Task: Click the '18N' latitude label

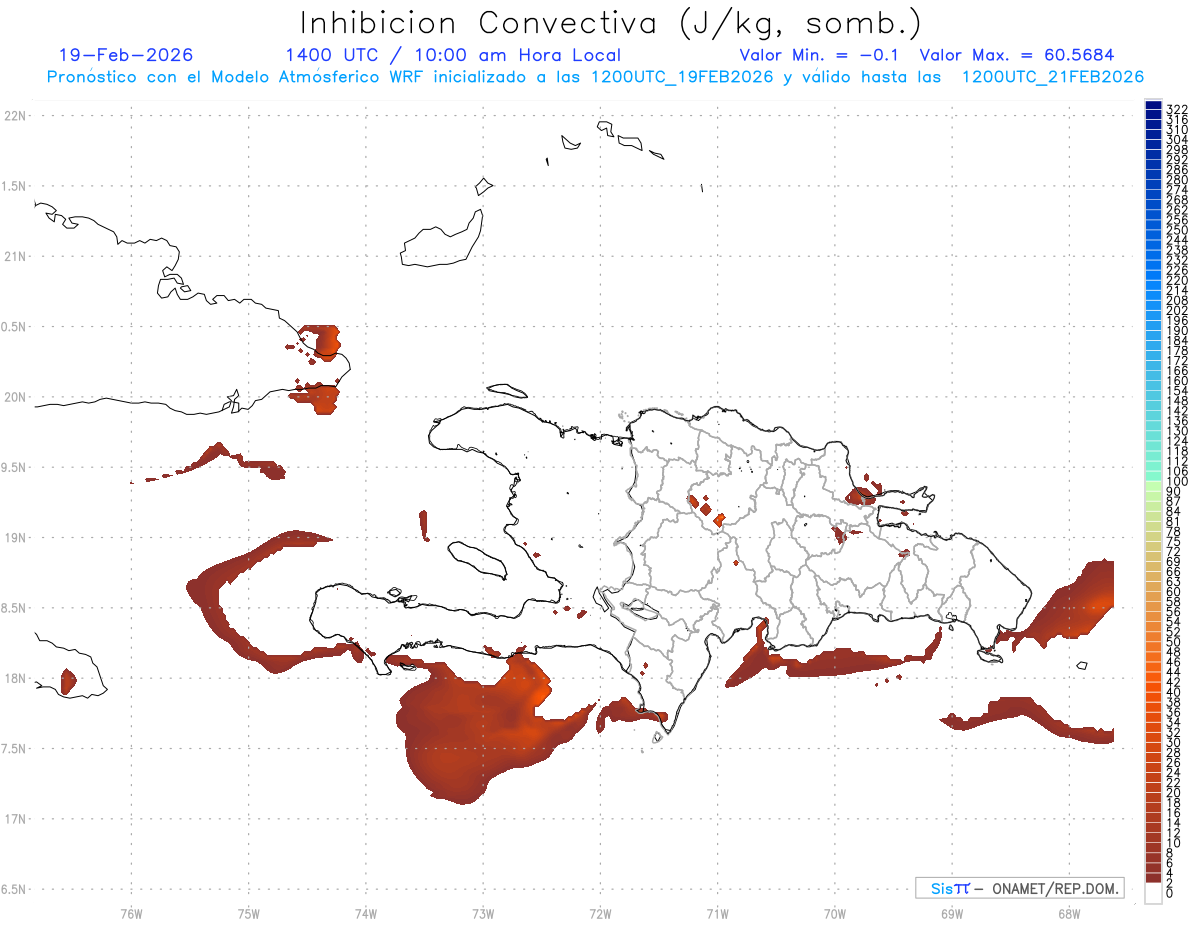Action: click(x=14, y=678)
